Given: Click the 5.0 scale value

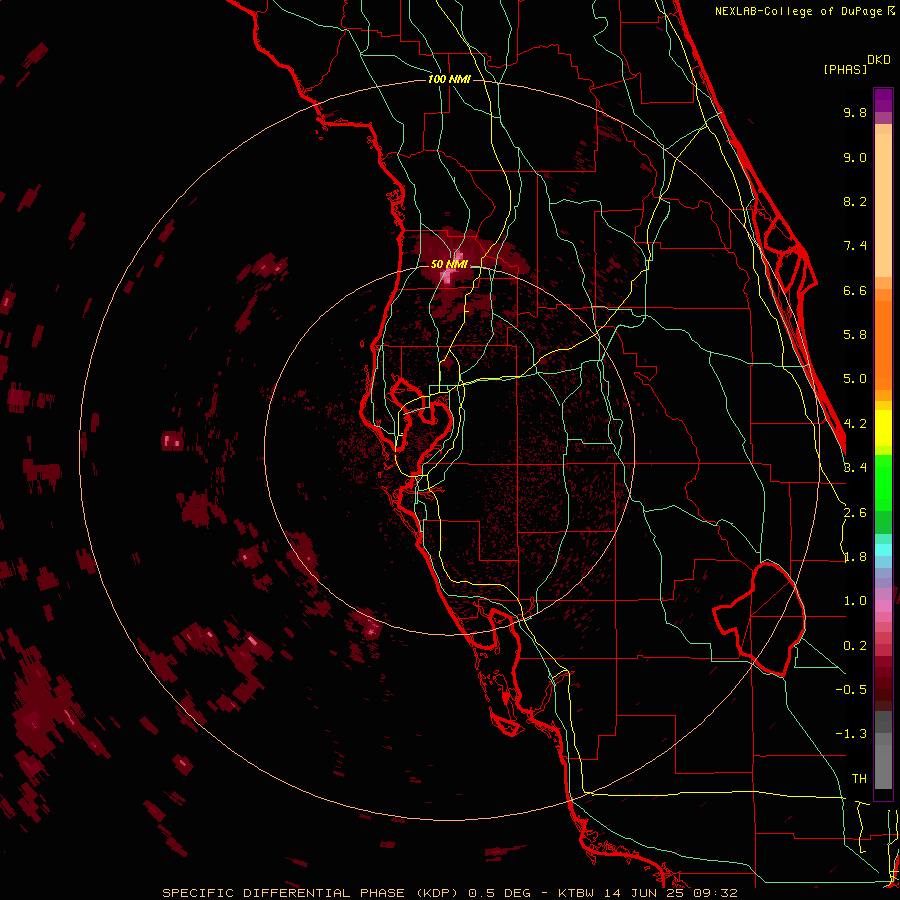Looking at the screenshot, I should [855, 379].
